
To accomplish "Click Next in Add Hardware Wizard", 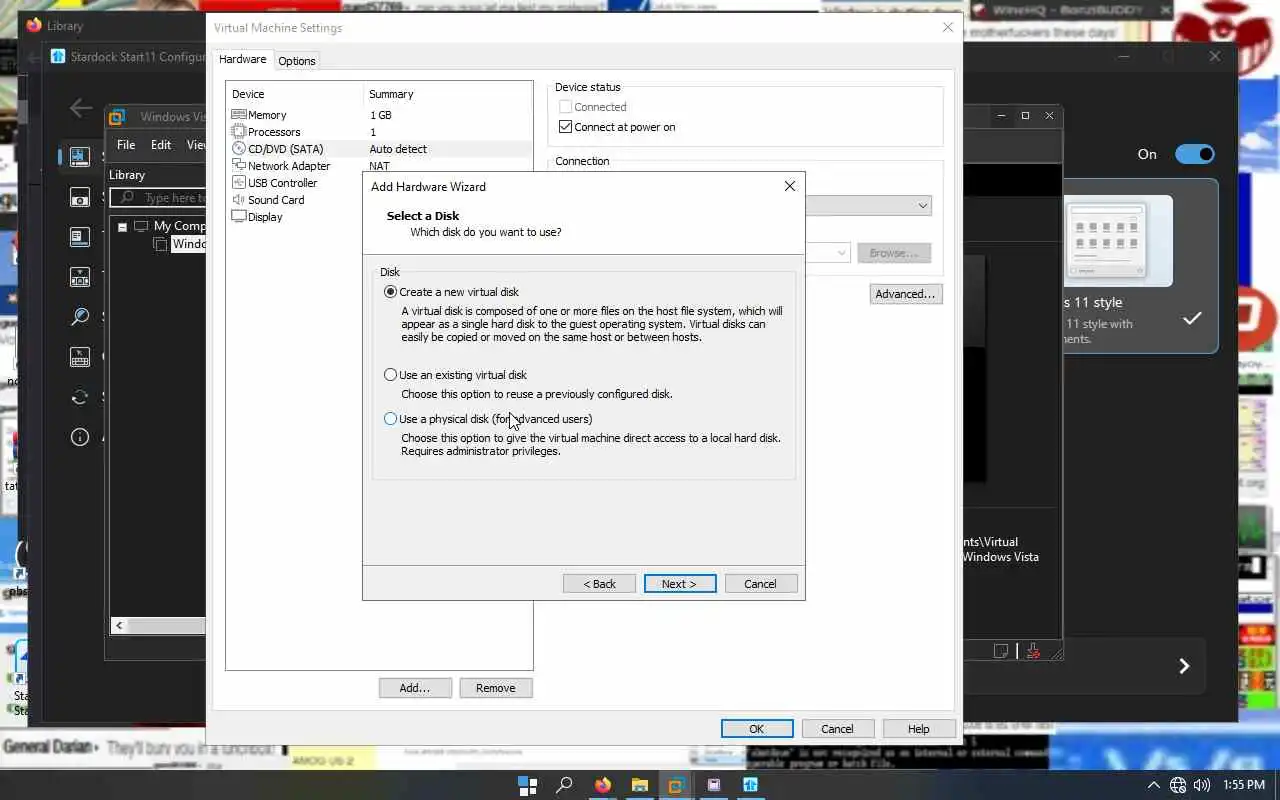I will click(680, 584).
